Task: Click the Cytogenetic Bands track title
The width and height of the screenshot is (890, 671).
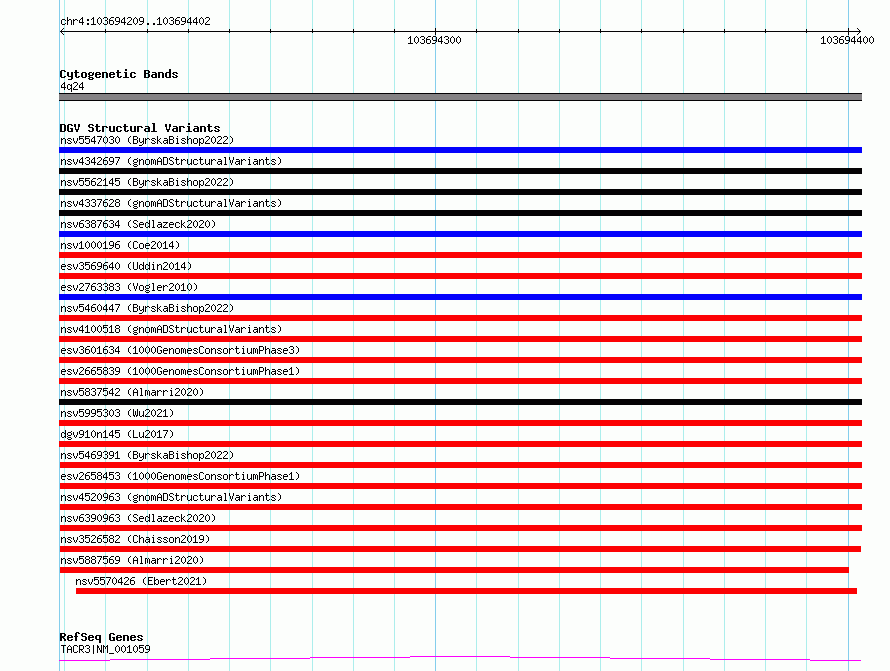Action: click(119, 74)
